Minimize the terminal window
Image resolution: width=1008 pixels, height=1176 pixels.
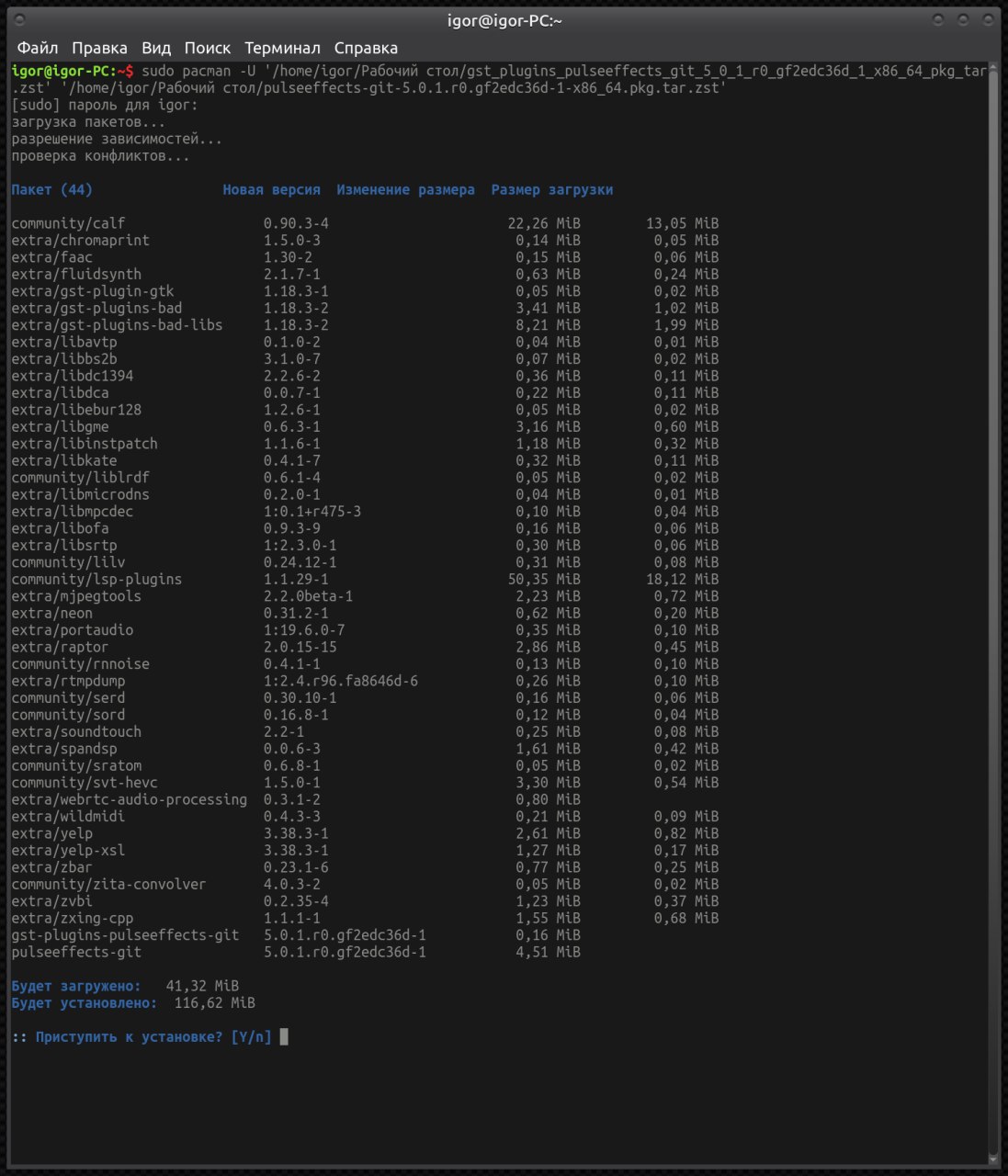(x=938, y=19)
